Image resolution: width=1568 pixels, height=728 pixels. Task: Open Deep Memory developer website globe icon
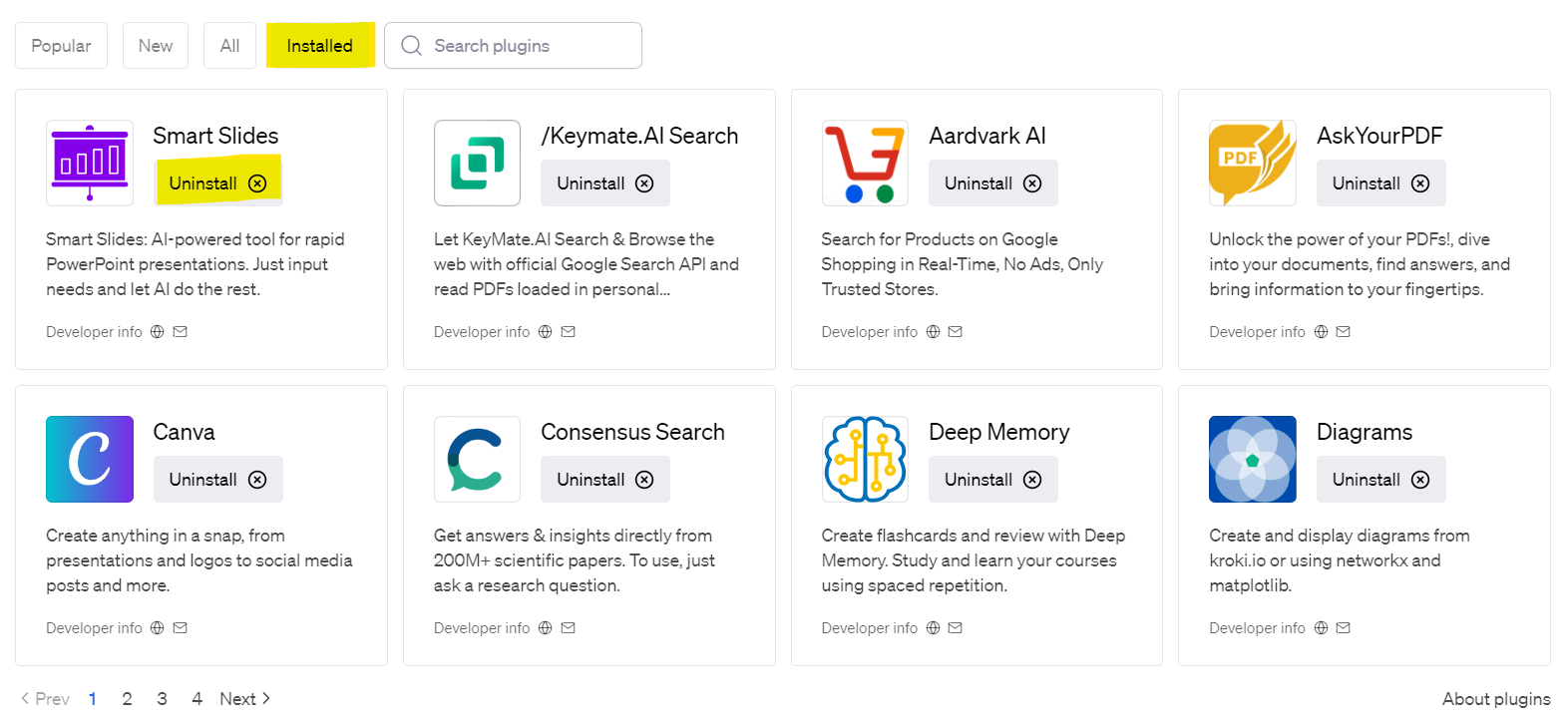(x=934, y=628)
